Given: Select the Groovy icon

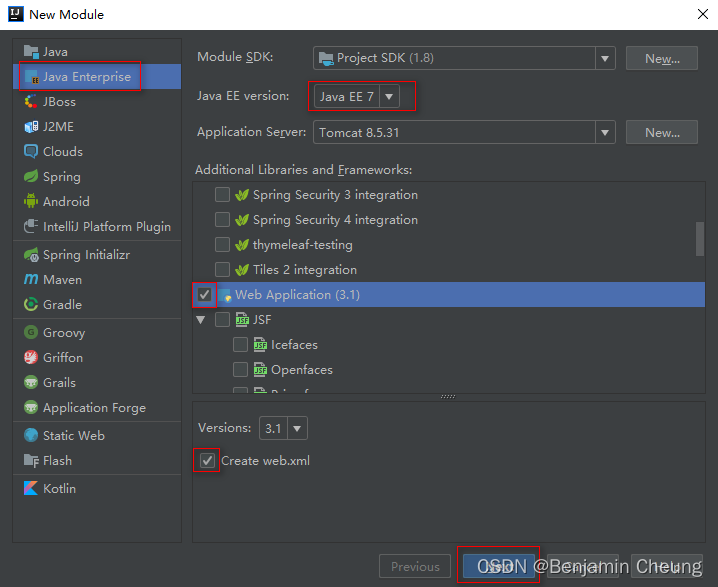Looking at the screenshot, I should tap(31, 332).
